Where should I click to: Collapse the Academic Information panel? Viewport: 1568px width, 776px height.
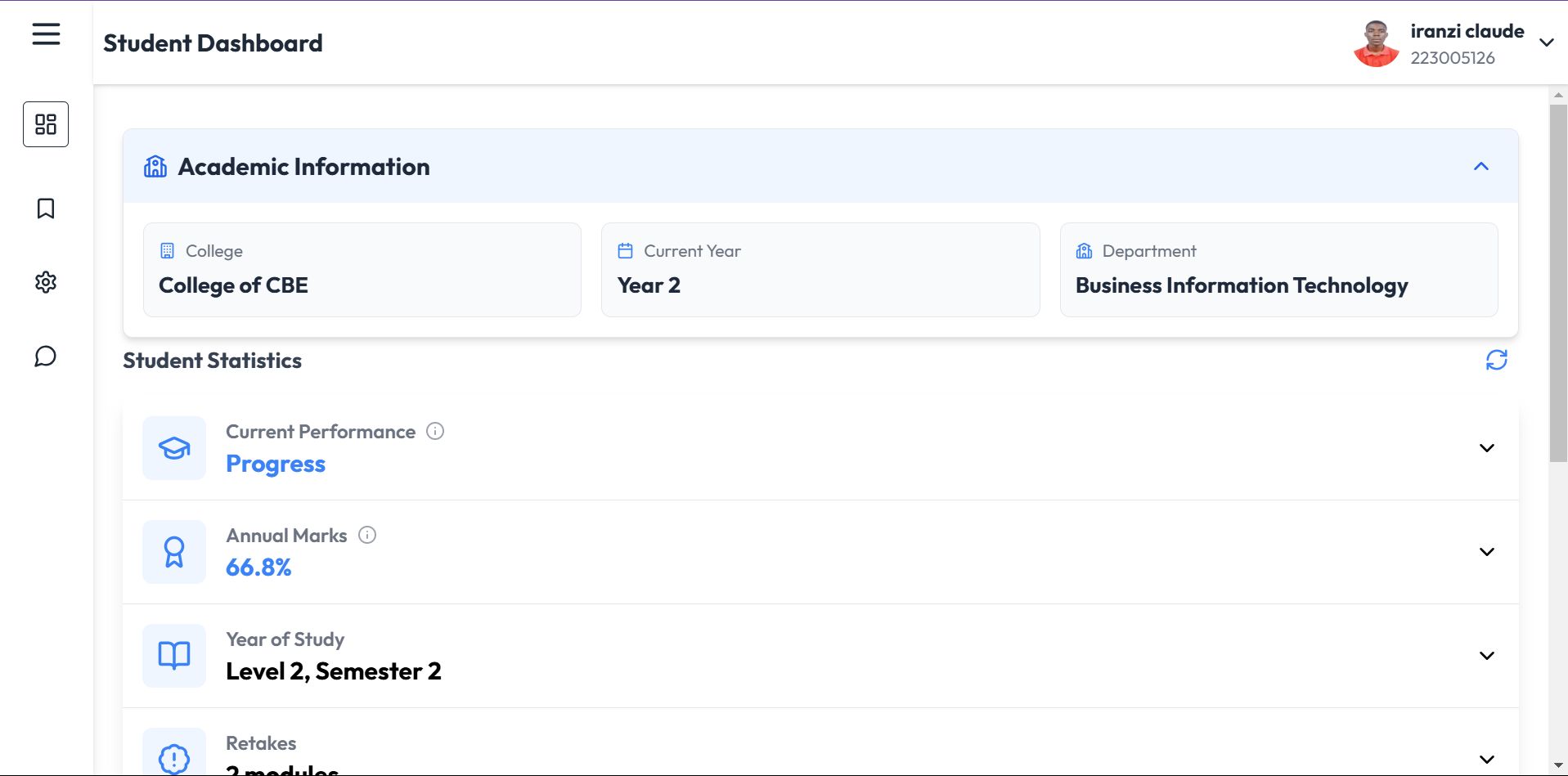click(1480, 167)
